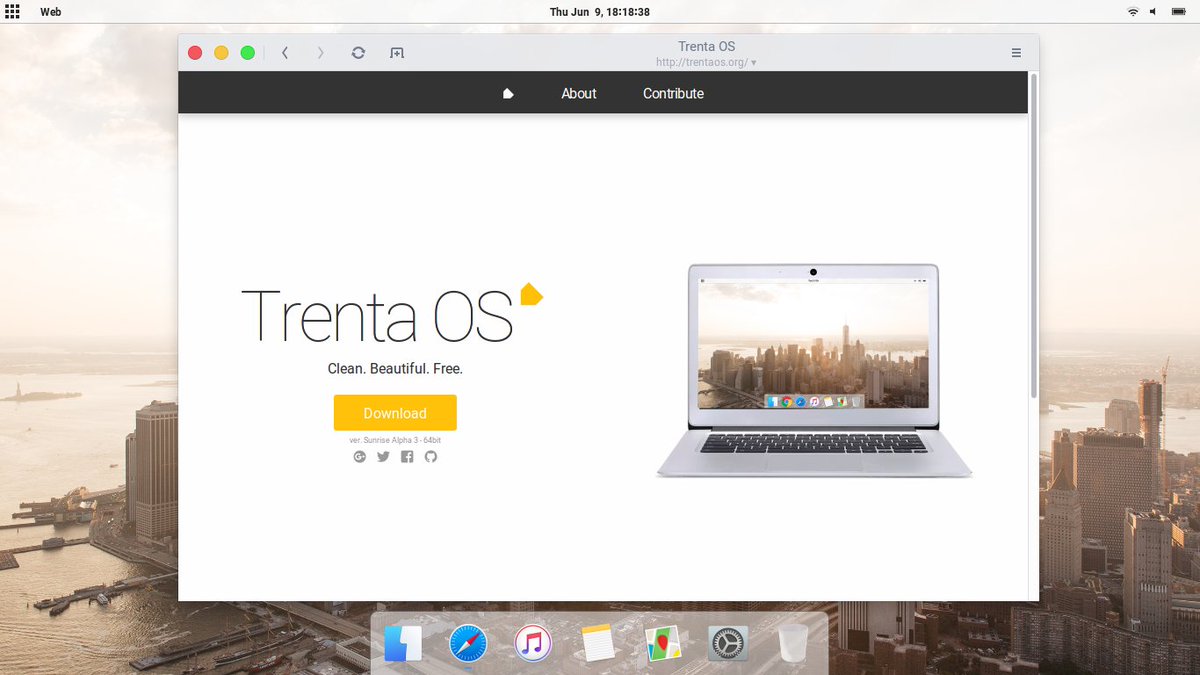Open the About page in navbar
The height and width of the screenshot is (675, 1200).
579,93
